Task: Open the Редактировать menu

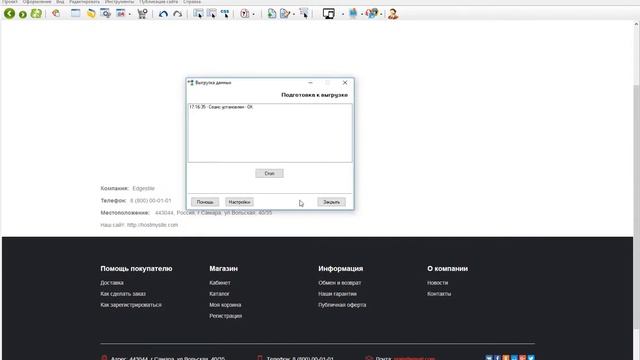Action: 84,2
